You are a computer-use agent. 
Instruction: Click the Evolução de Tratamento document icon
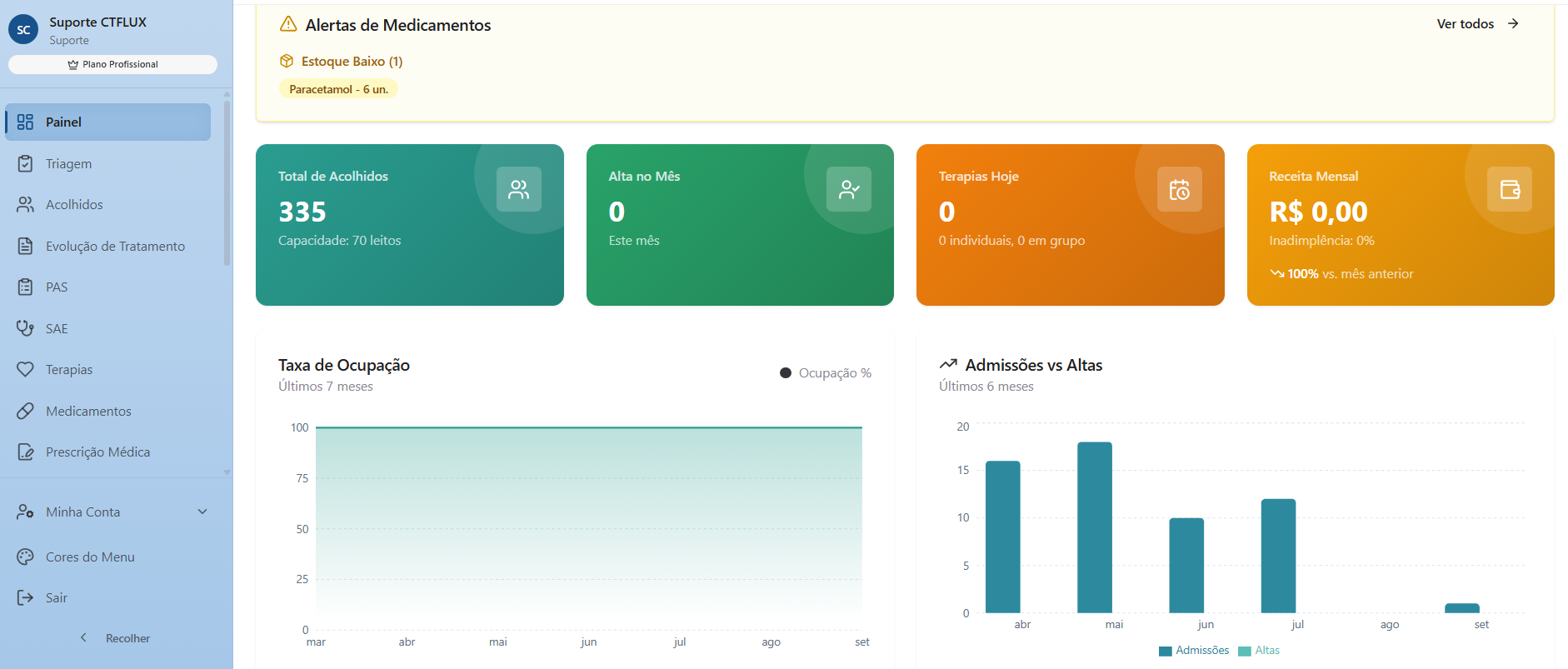(25, 246)
